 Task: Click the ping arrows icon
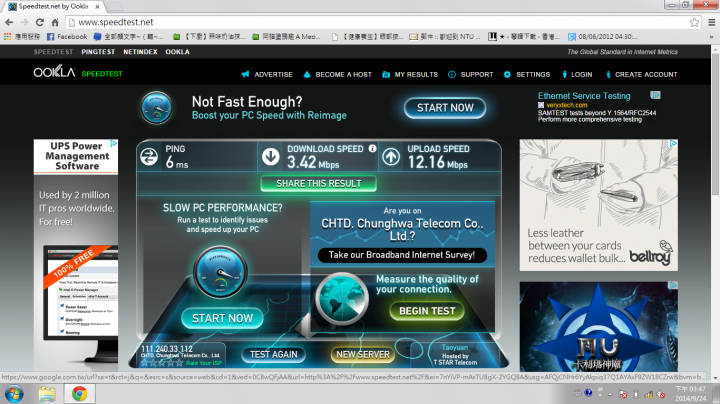tap(149, 157)
